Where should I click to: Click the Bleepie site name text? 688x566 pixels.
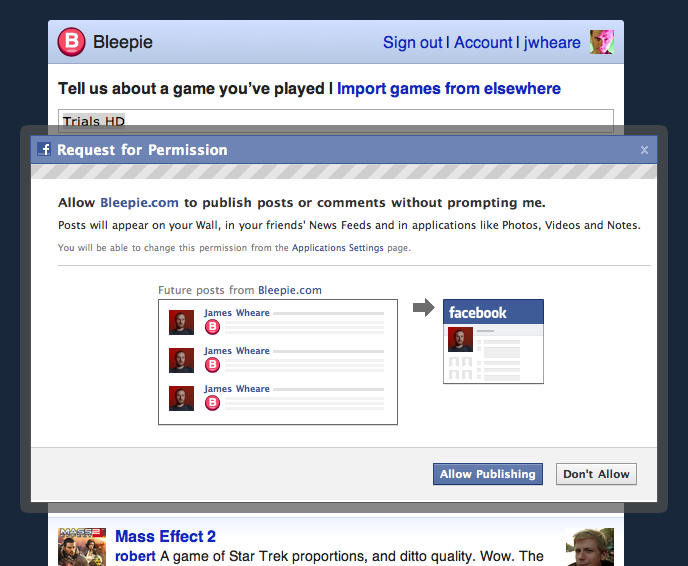click(x=123, y=42)
